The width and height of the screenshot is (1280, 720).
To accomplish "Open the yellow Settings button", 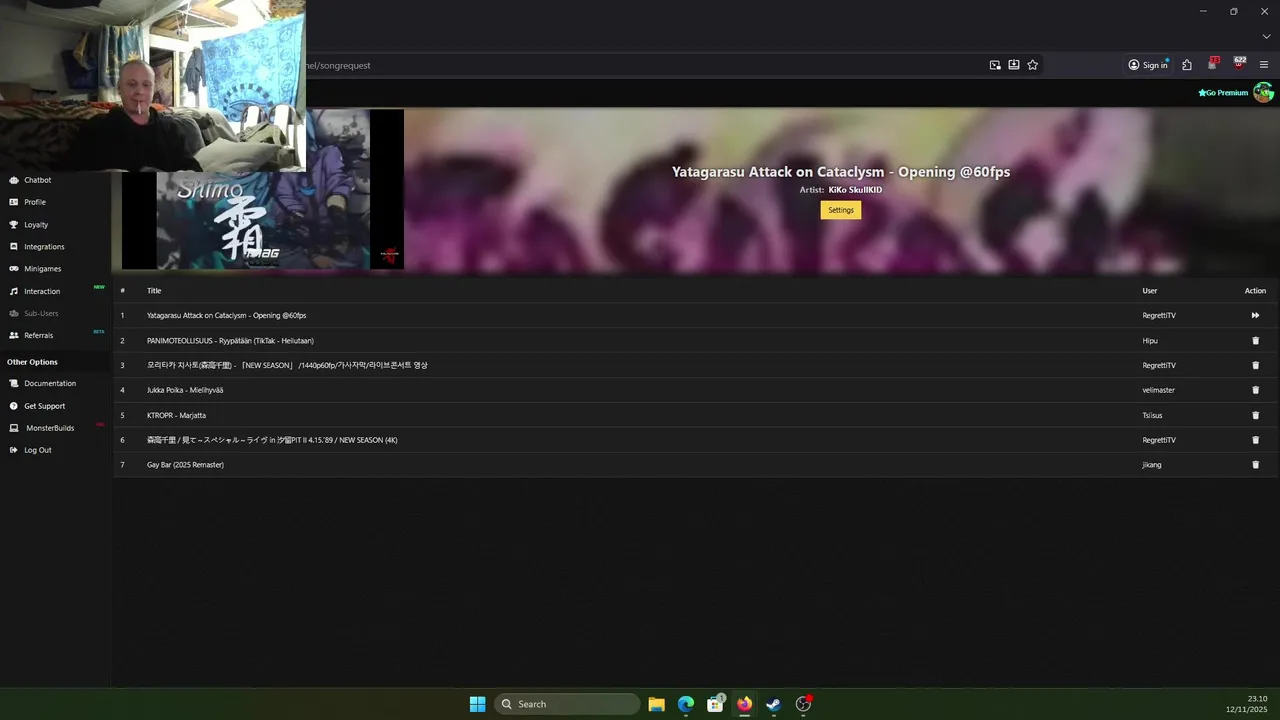I will point(841,210).
